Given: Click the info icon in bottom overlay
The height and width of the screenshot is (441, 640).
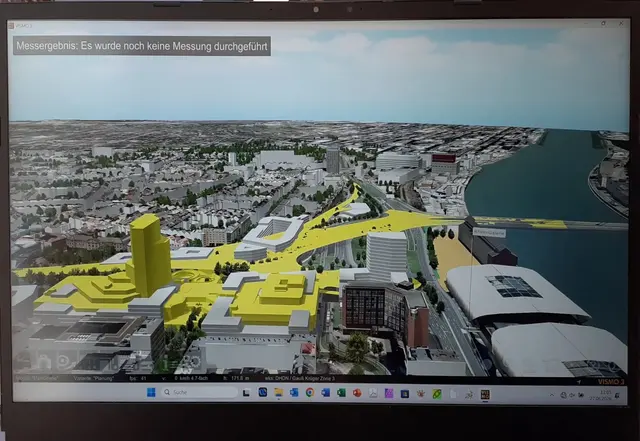Looking at the screenshot, I should click(x=165, y=363).
